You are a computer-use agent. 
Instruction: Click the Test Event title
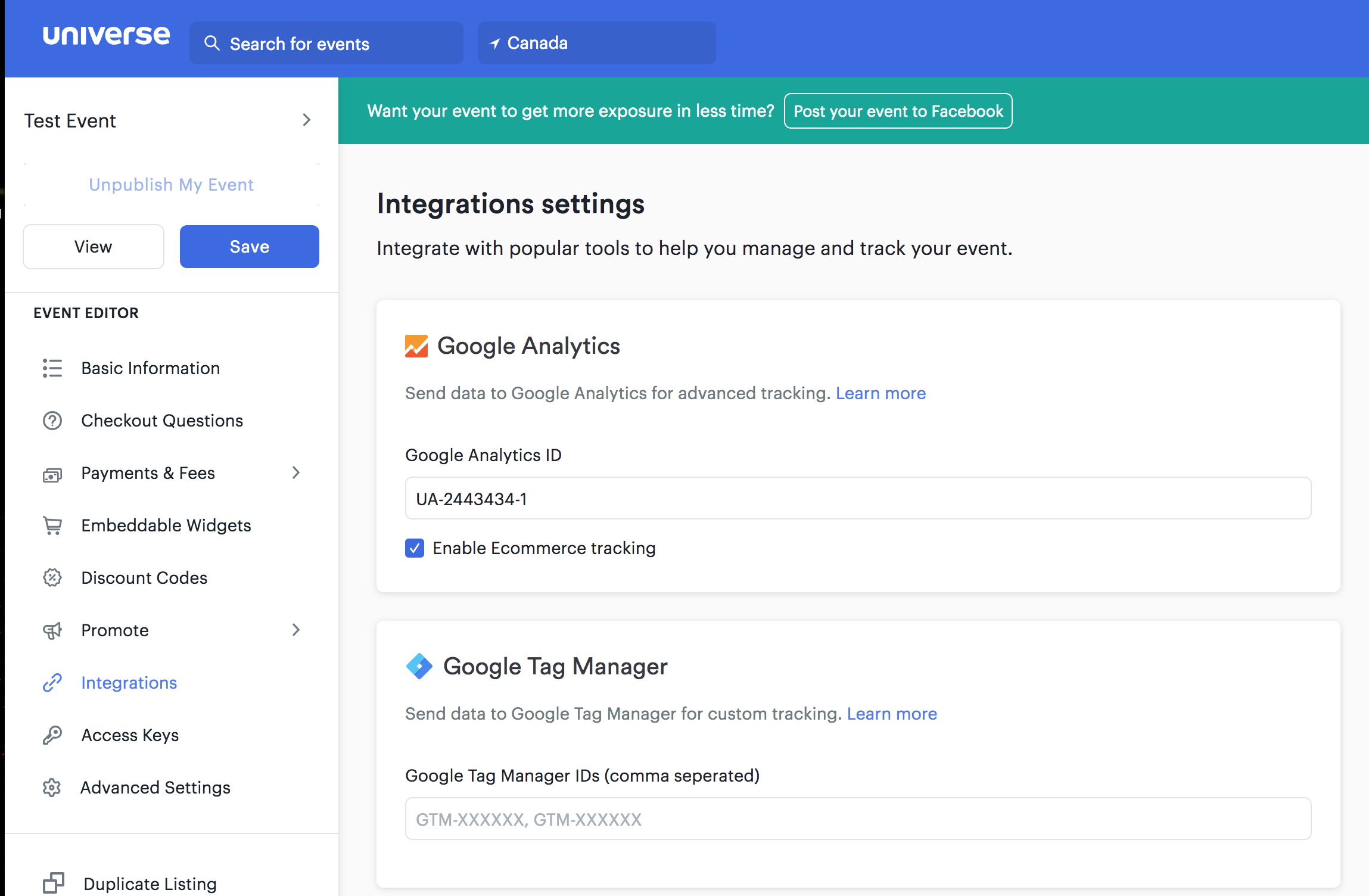click(x=70, y=121)
